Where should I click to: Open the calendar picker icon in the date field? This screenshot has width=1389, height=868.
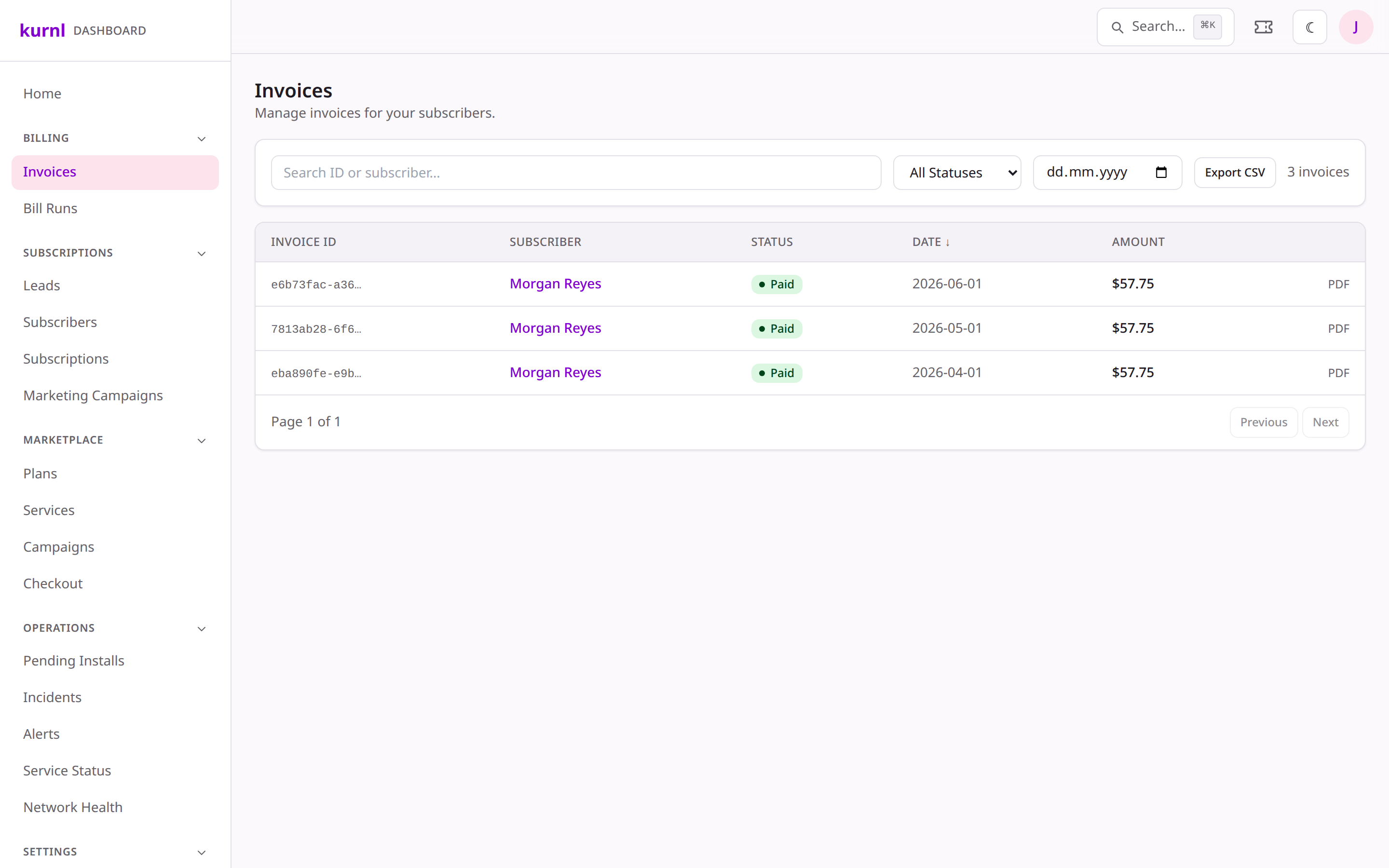(x=1161, y=172)
